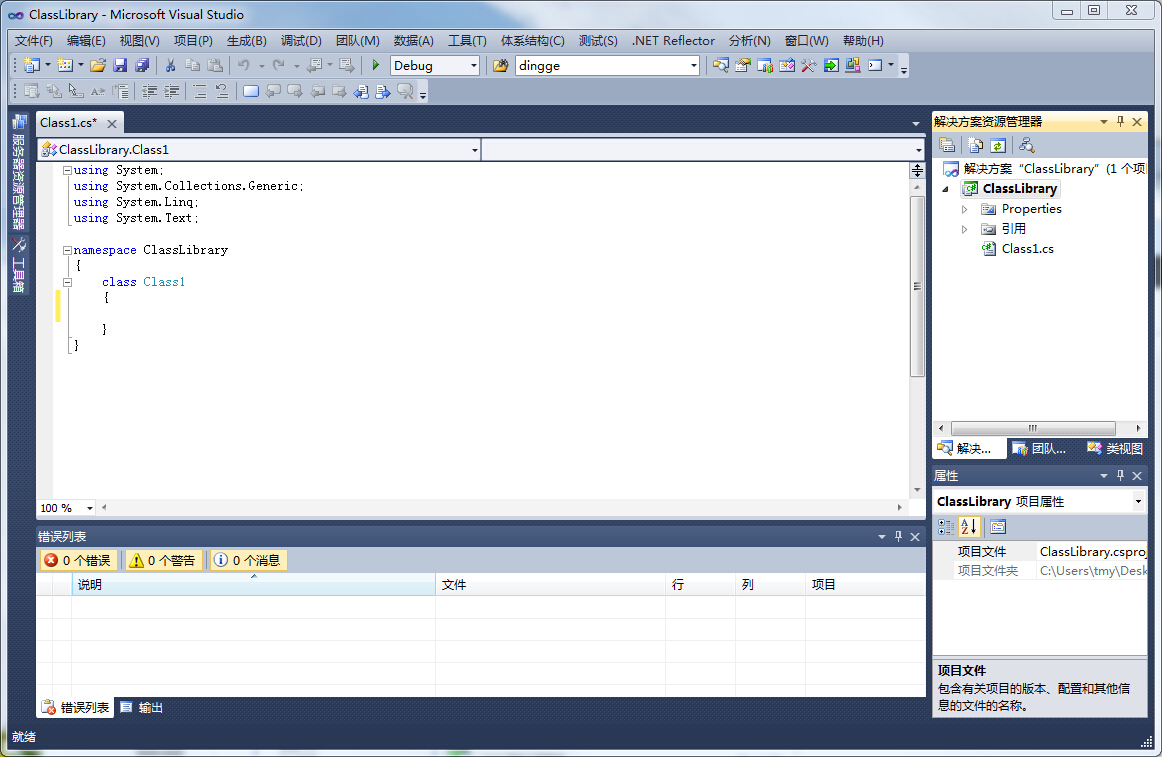Click the Paste clipboard icon

coord(215,65)
